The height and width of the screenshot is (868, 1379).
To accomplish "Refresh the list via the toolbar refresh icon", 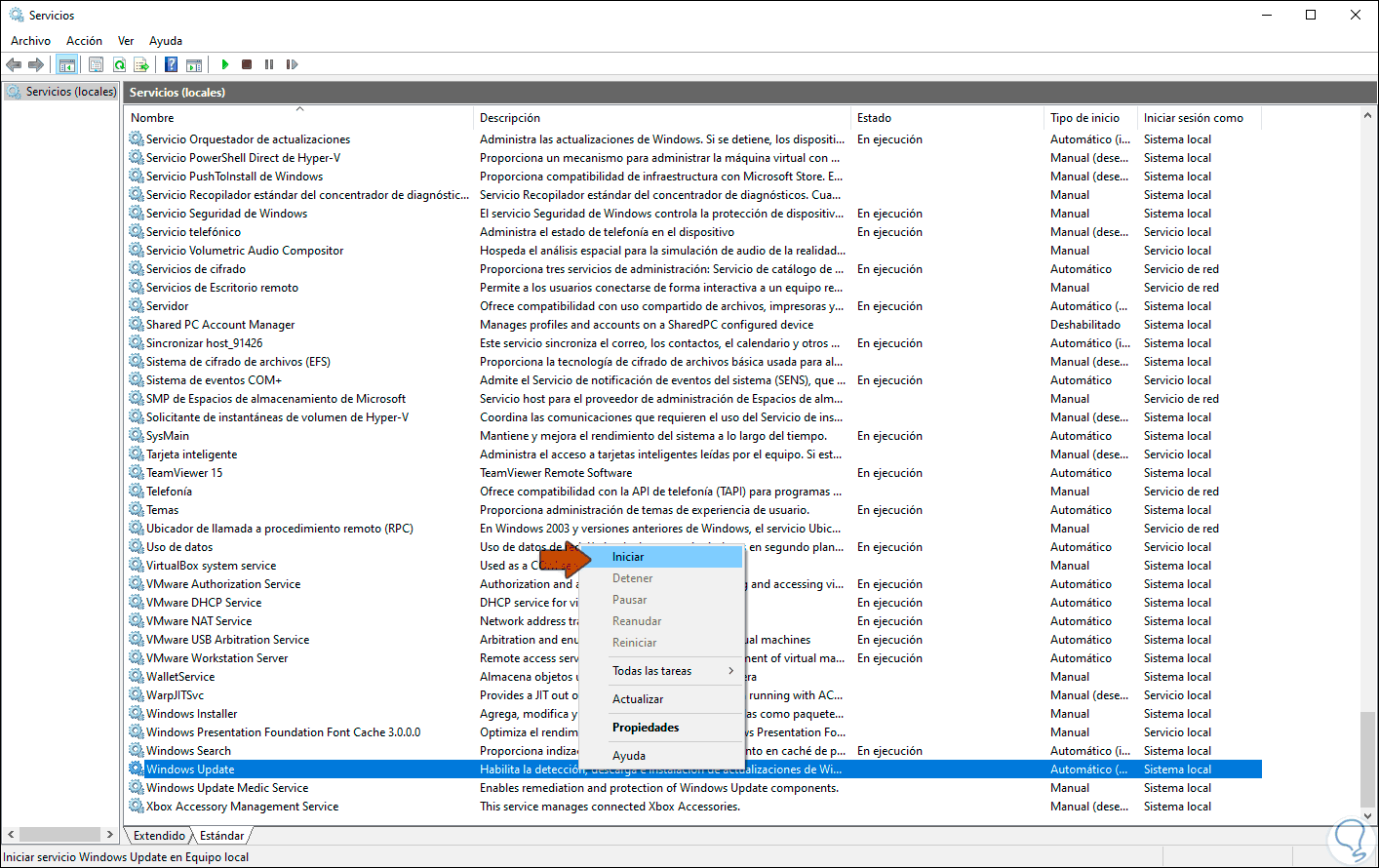I will click(119, 64).
